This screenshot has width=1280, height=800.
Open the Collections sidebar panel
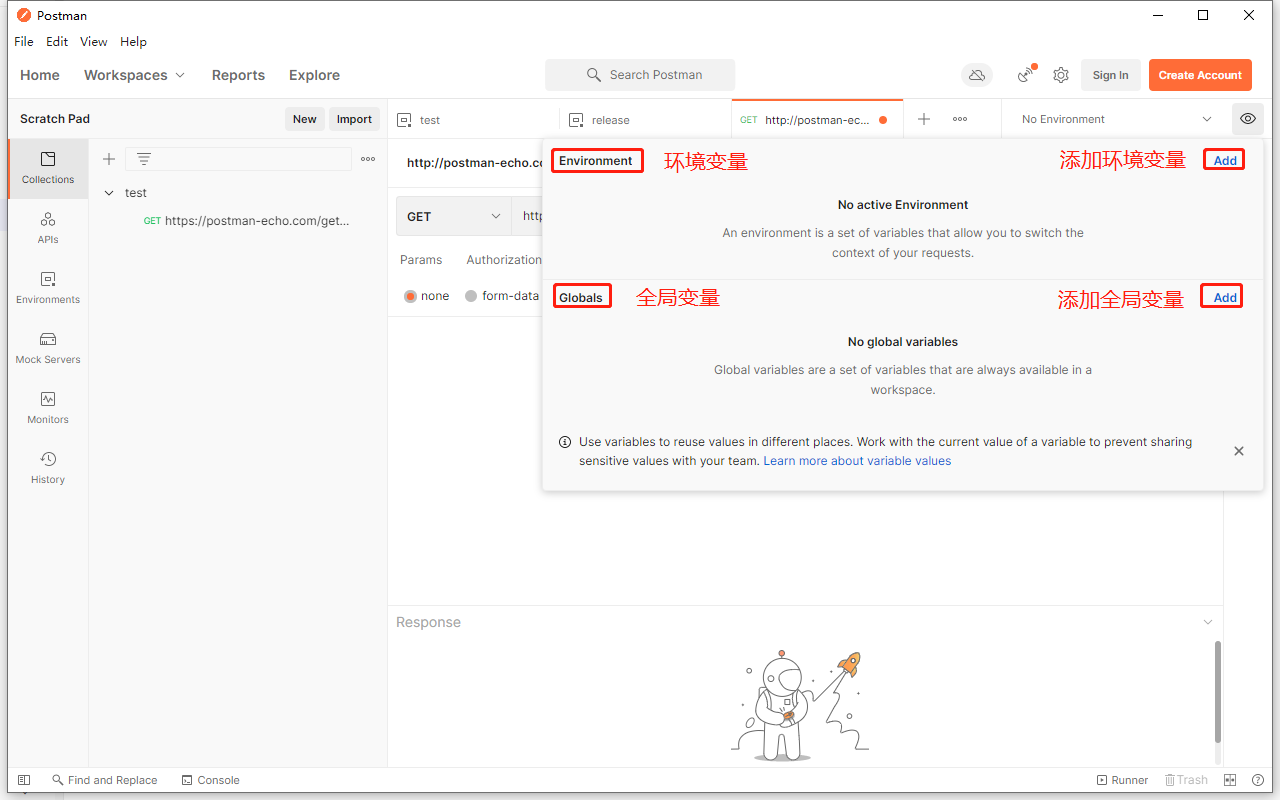point(48,168)
